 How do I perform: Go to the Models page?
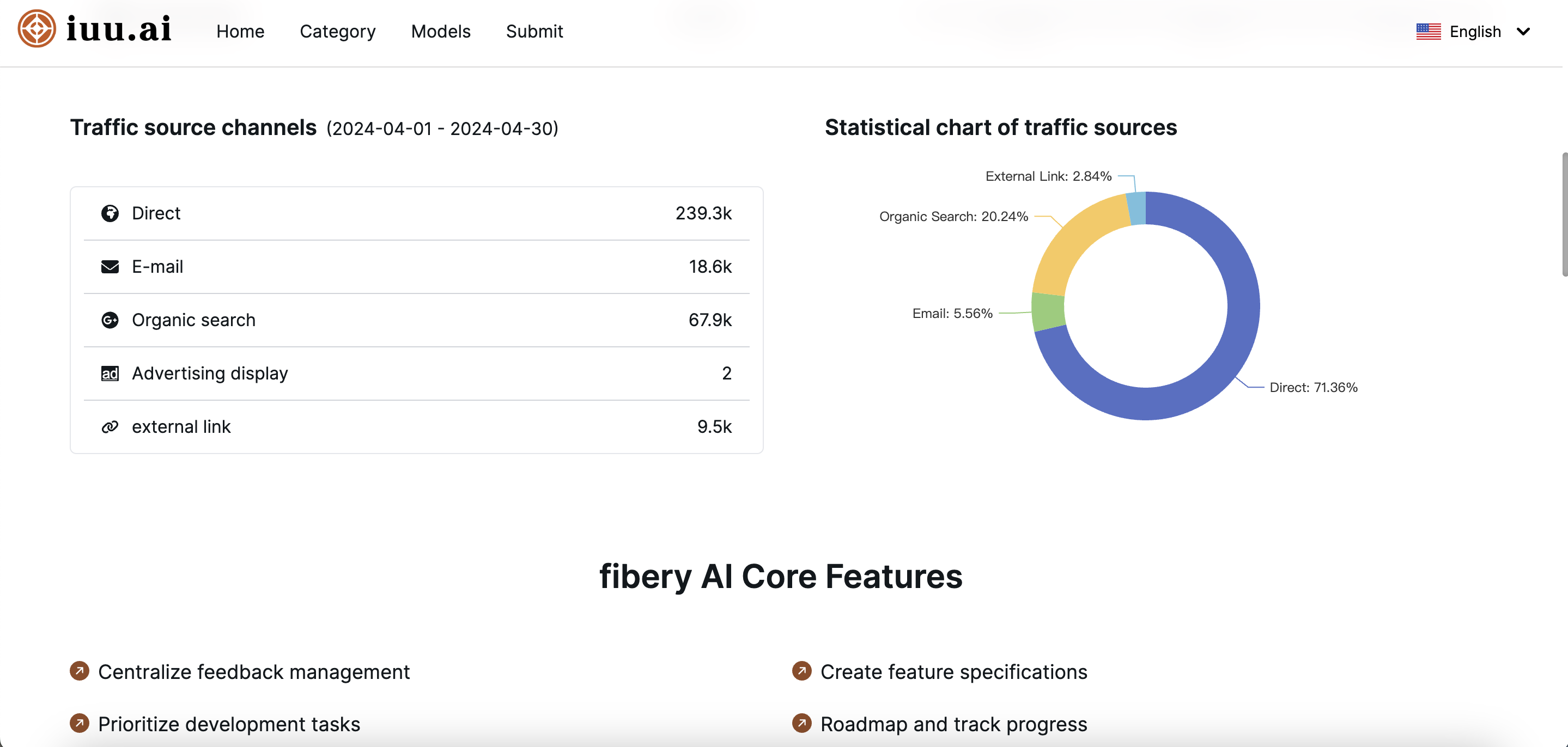(x=441, y=32)
